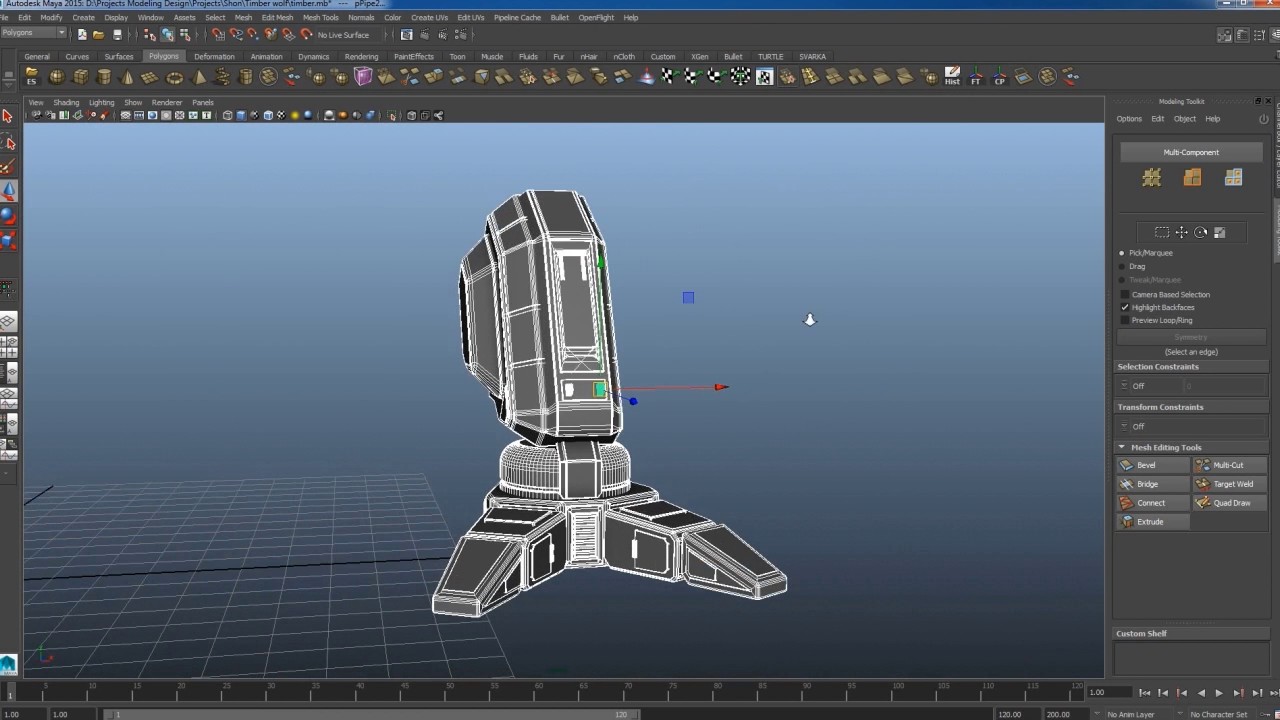Choose vertex selection in Modeling Toolkit
This screenshot has width=1280, height=720.
pyautogui.click(x=1151, y=178)
